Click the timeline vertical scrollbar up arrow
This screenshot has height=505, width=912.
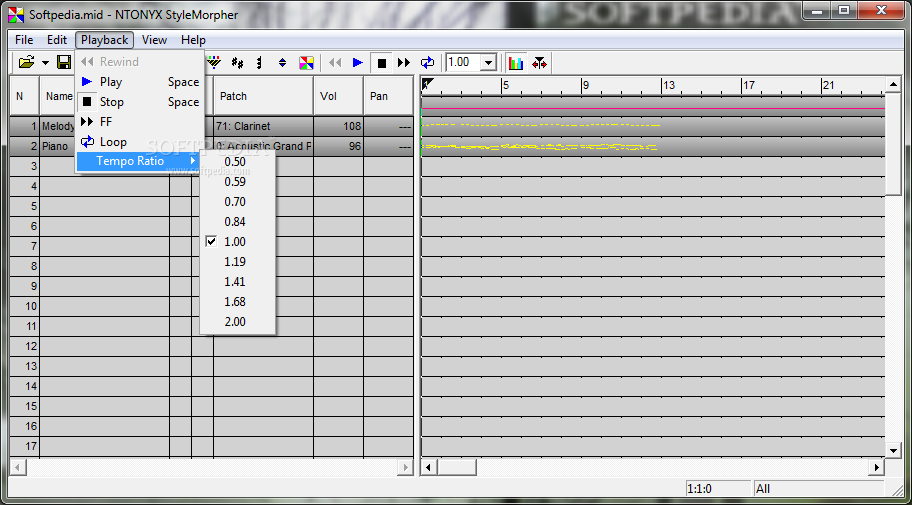(x=894, y=85)
